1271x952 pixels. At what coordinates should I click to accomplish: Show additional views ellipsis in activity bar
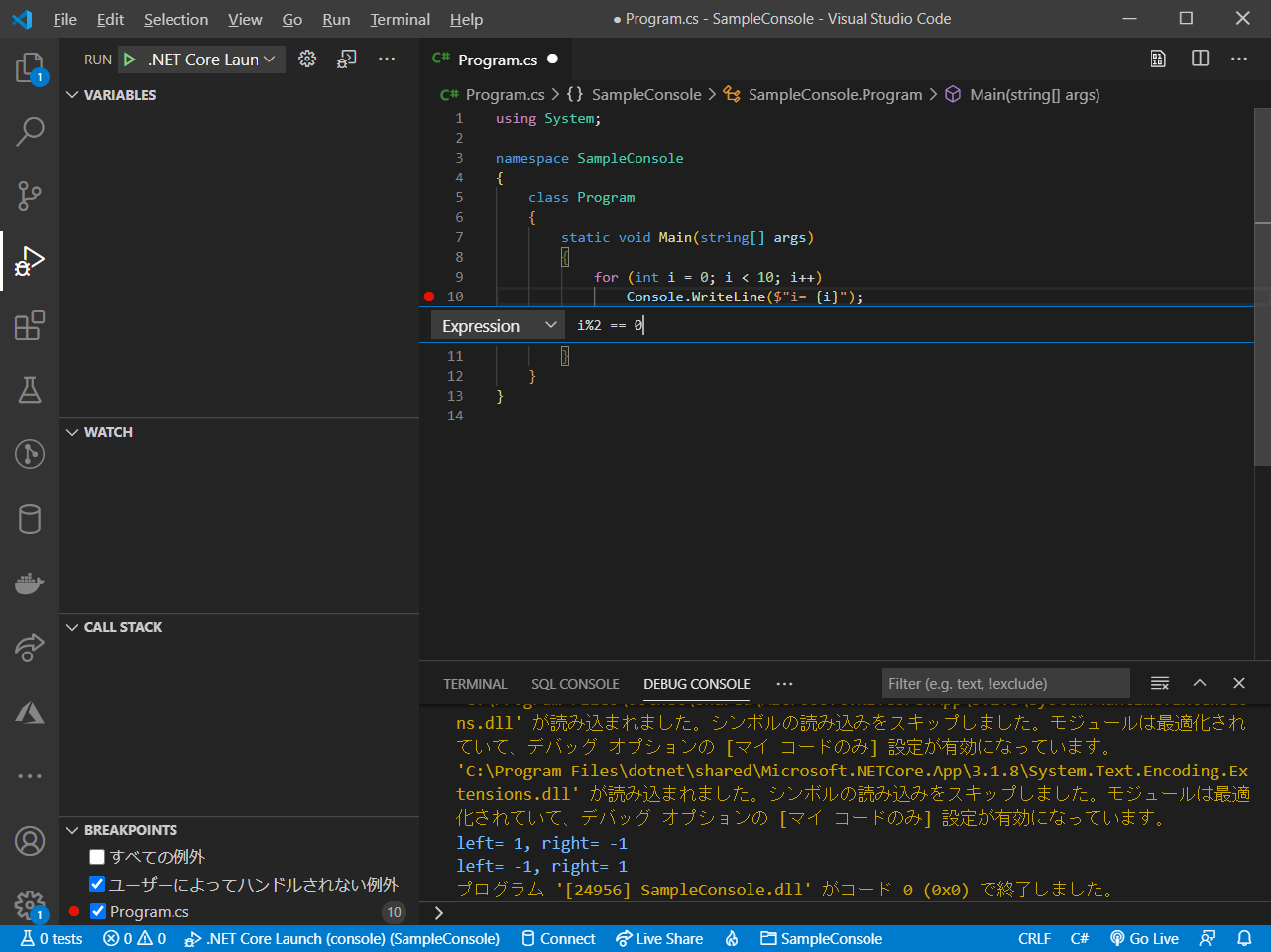tap(30, 776)
